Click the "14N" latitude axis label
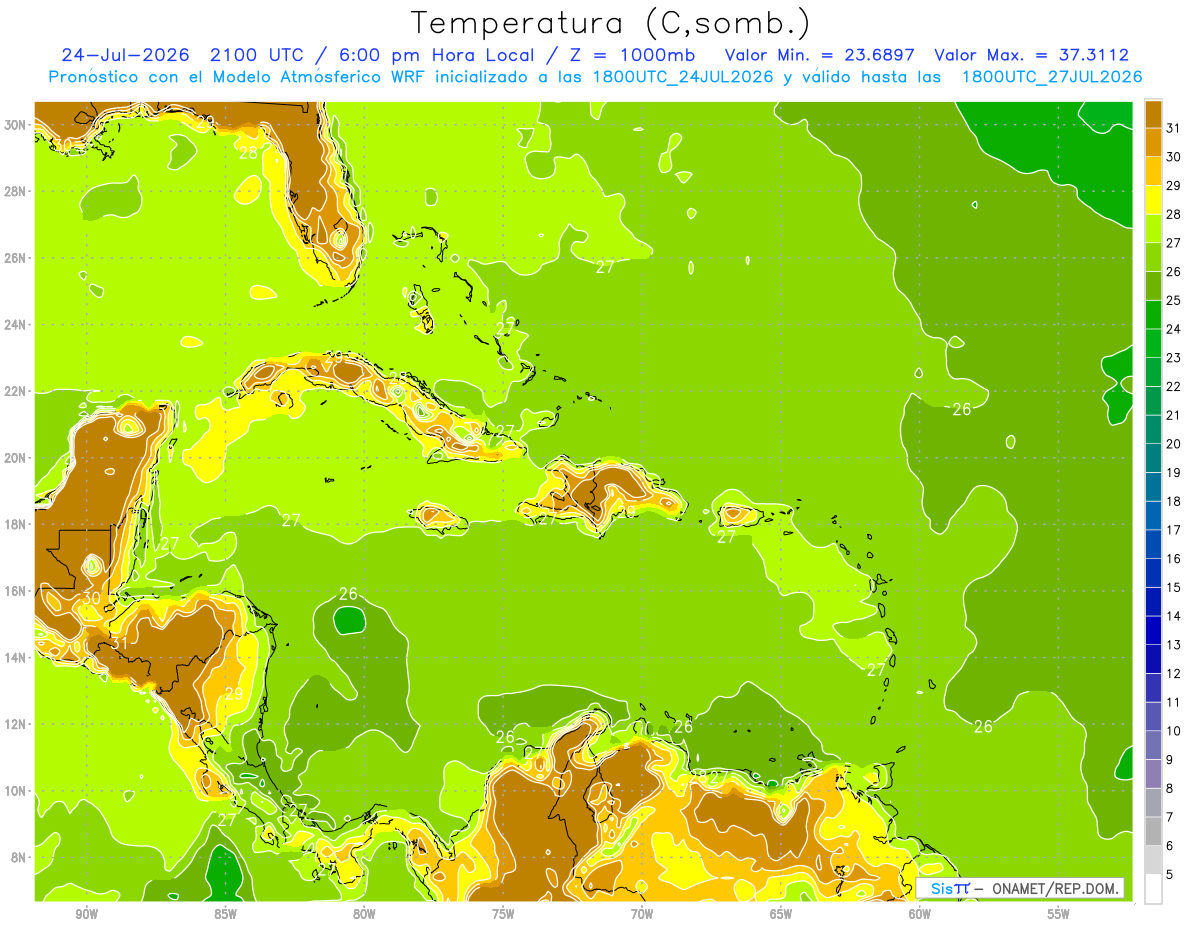 click(x=16, y=657)
